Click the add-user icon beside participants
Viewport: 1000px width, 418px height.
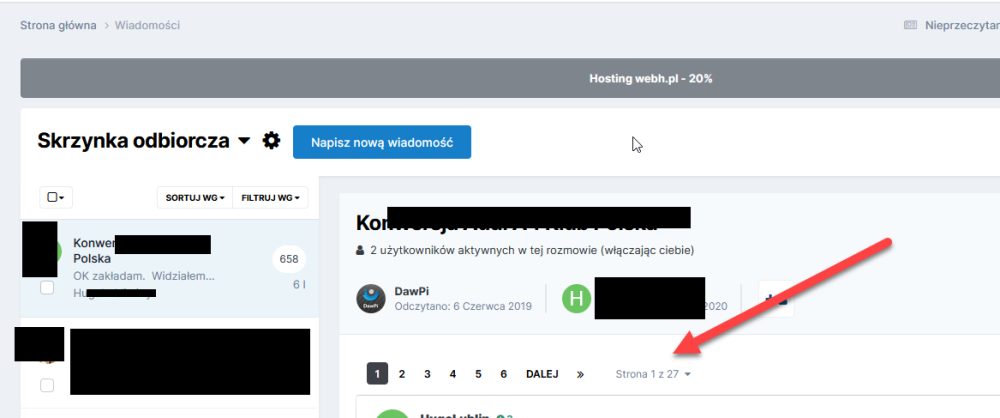click(x=775, y=299)
